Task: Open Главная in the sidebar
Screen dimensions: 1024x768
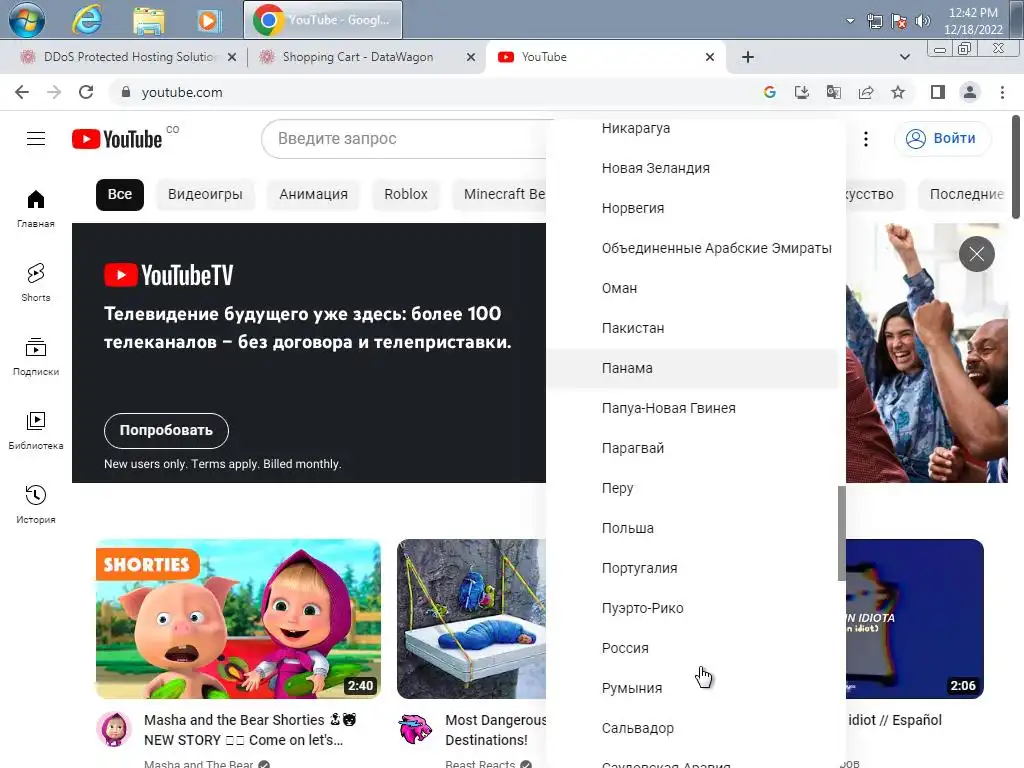Action: [x=36, y=209]
